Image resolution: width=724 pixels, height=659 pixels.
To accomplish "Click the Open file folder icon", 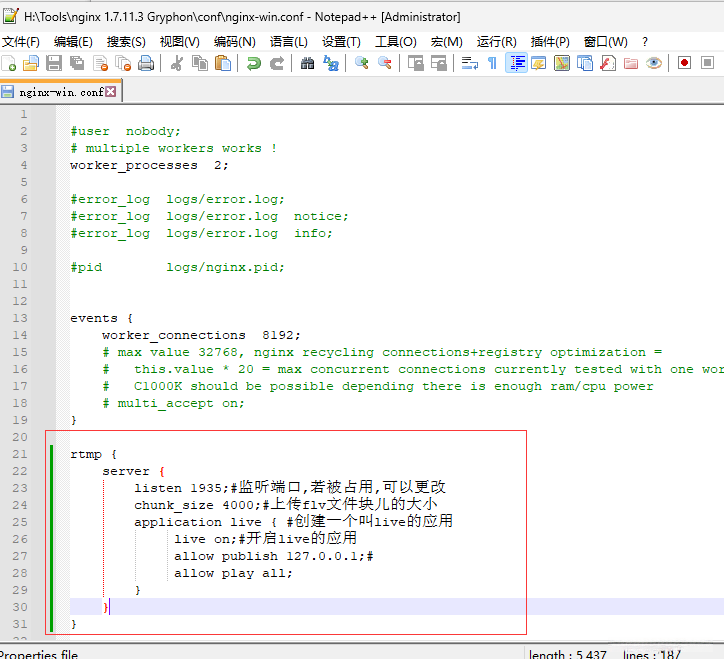I will click(x=31, y=63).
